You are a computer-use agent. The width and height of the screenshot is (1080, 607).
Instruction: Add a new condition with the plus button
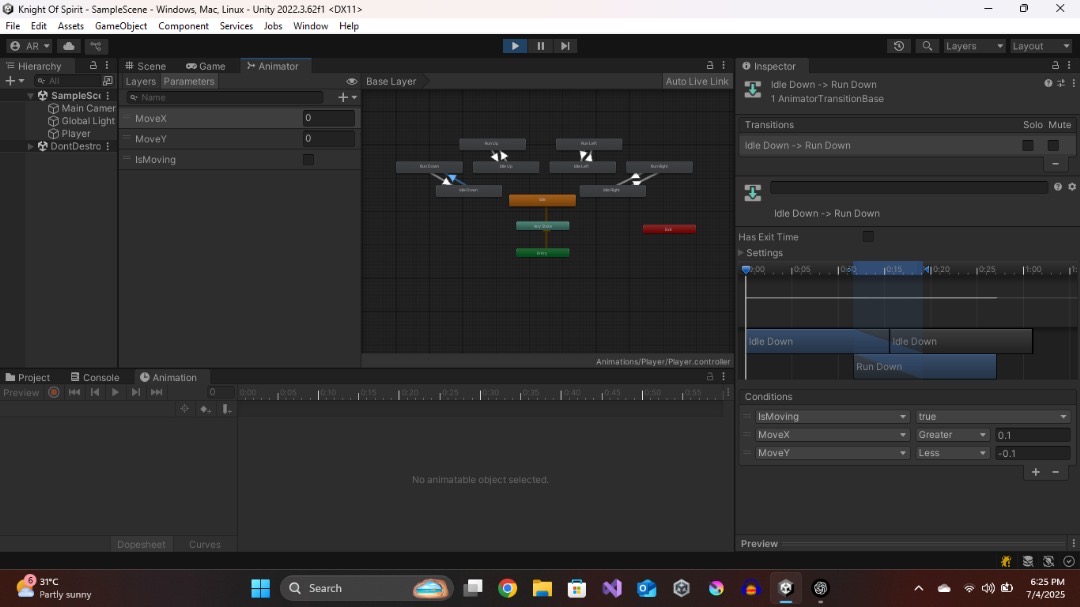(1036, 472)
